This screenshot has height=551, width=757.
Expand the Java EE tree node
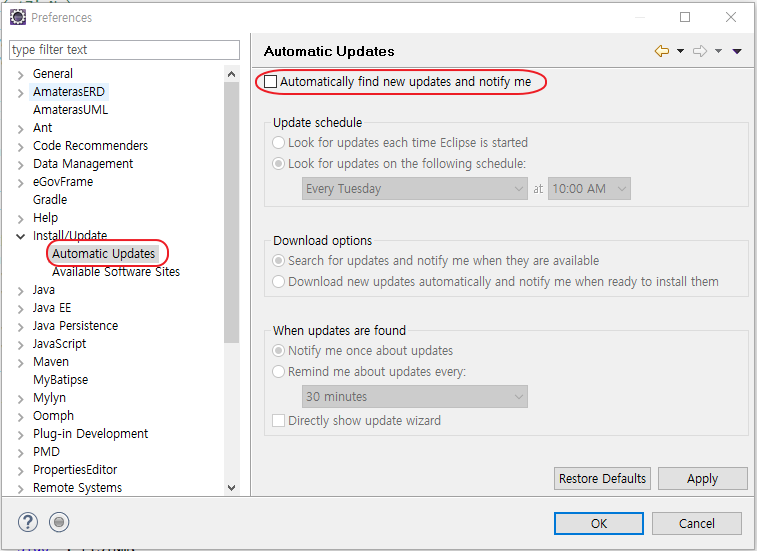click(x=20, y=309)
